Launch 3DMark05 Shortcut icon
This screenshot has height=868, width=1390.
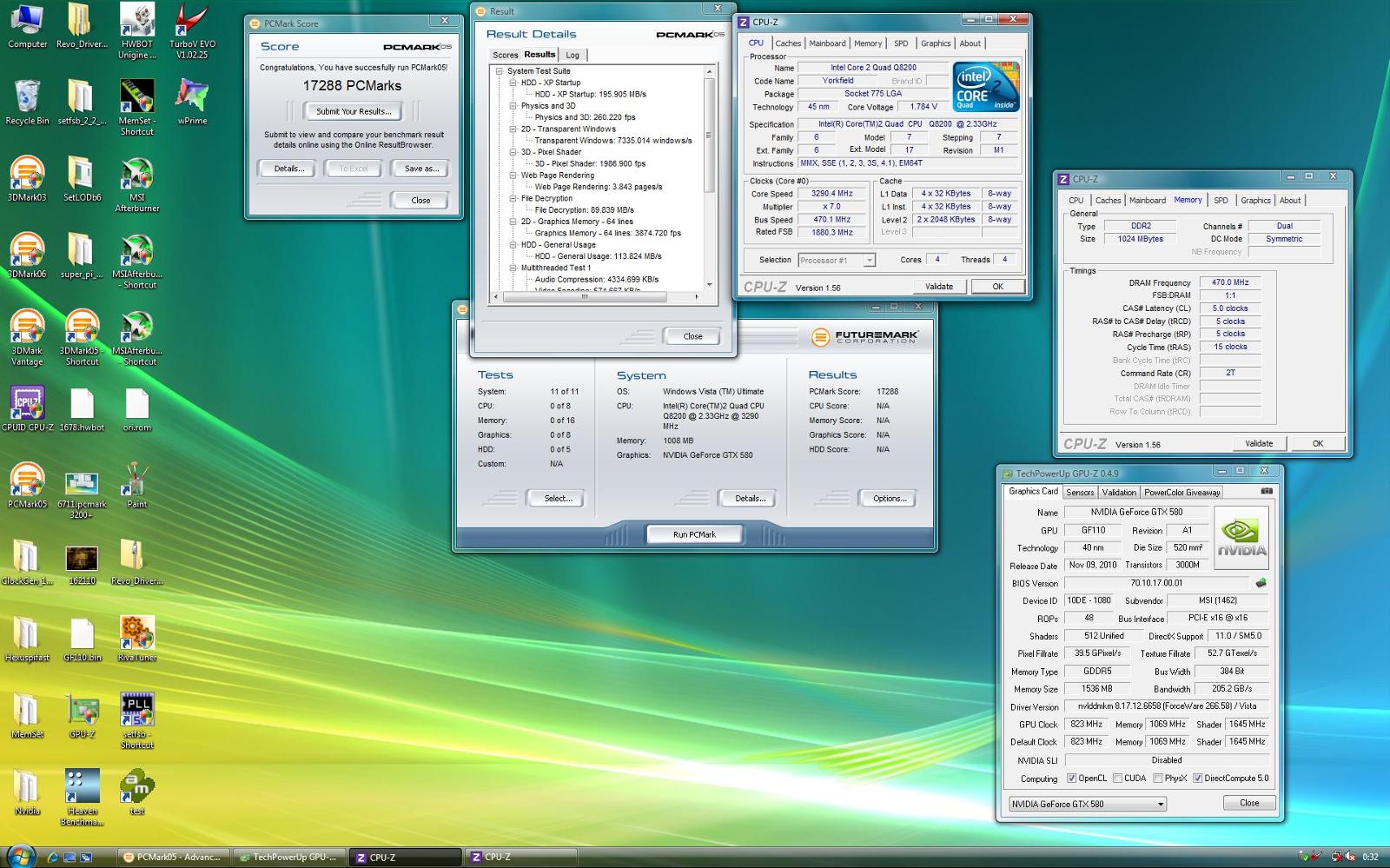(82, 337)
